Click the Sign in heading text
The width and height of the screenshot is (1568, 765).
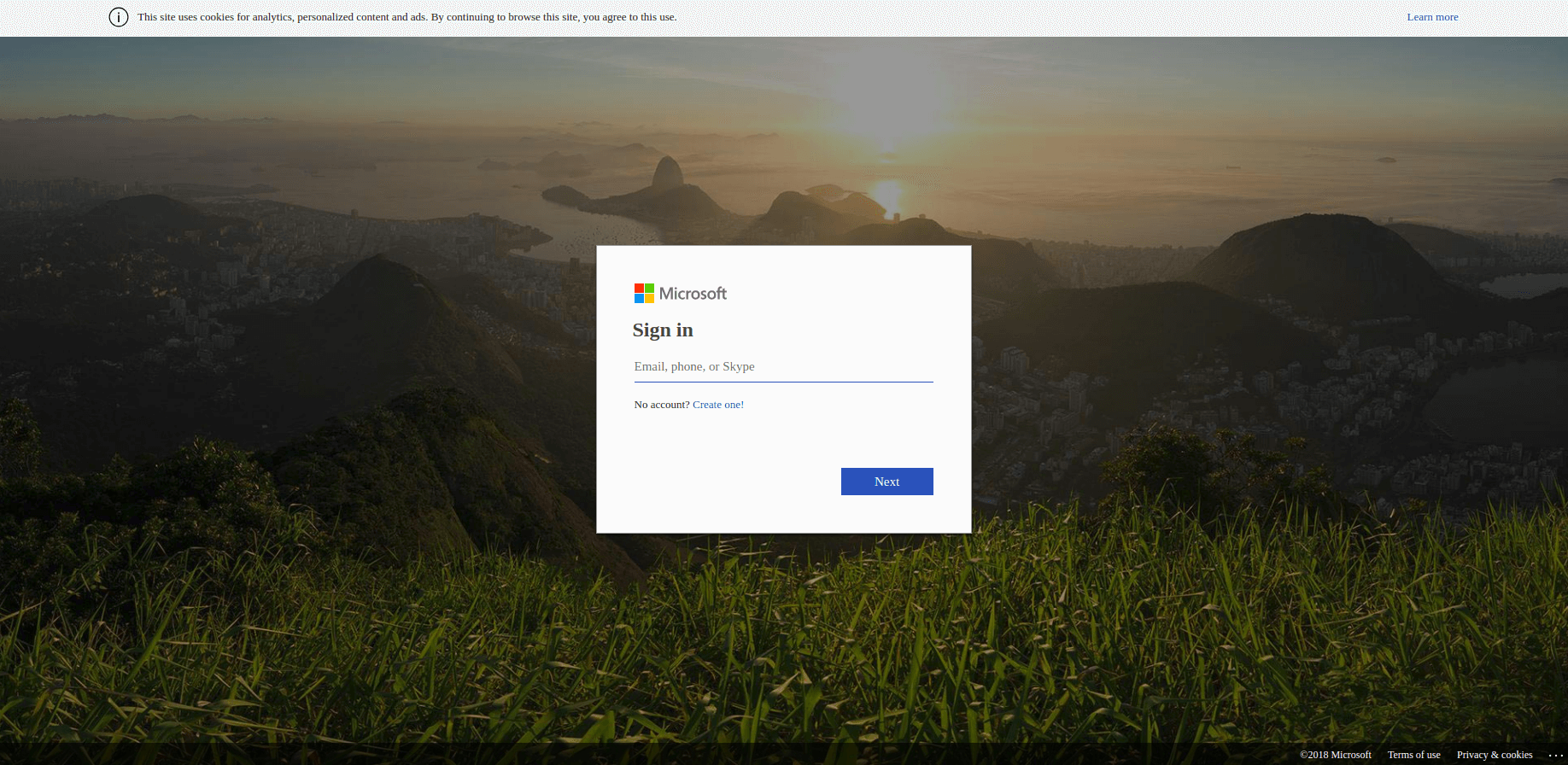pyautogui.click(x=663, y=330)
